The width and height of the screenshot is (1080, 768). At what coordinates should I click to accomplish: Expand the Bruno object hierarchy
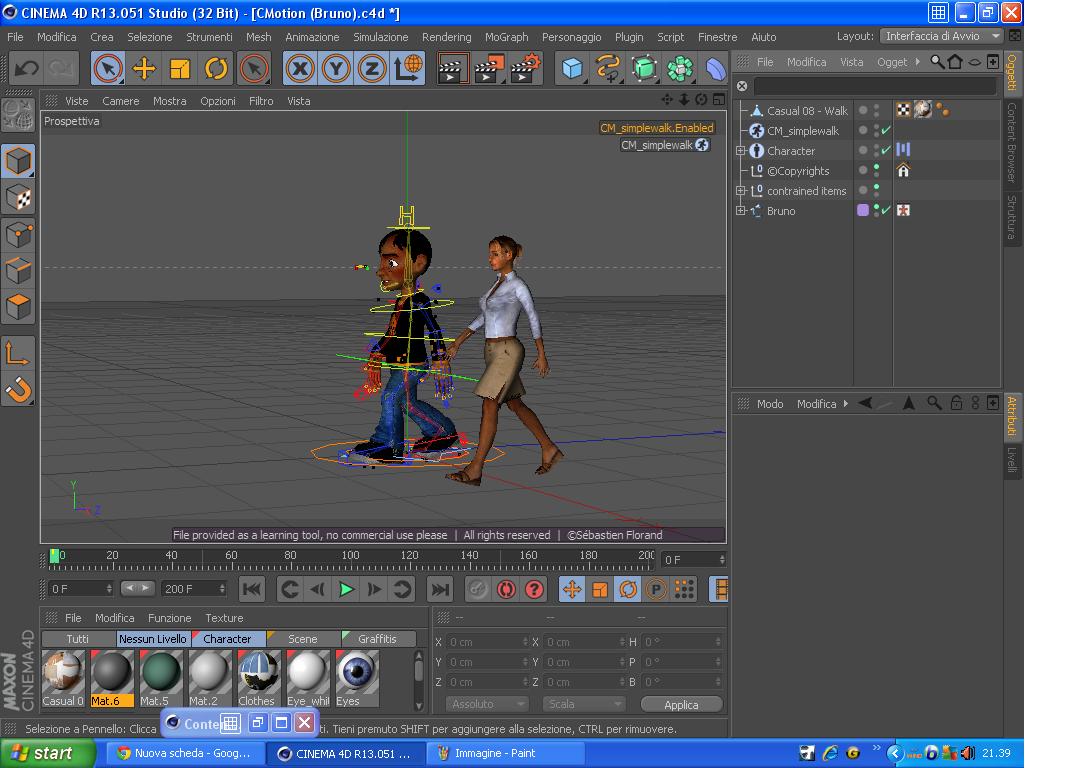741,211
